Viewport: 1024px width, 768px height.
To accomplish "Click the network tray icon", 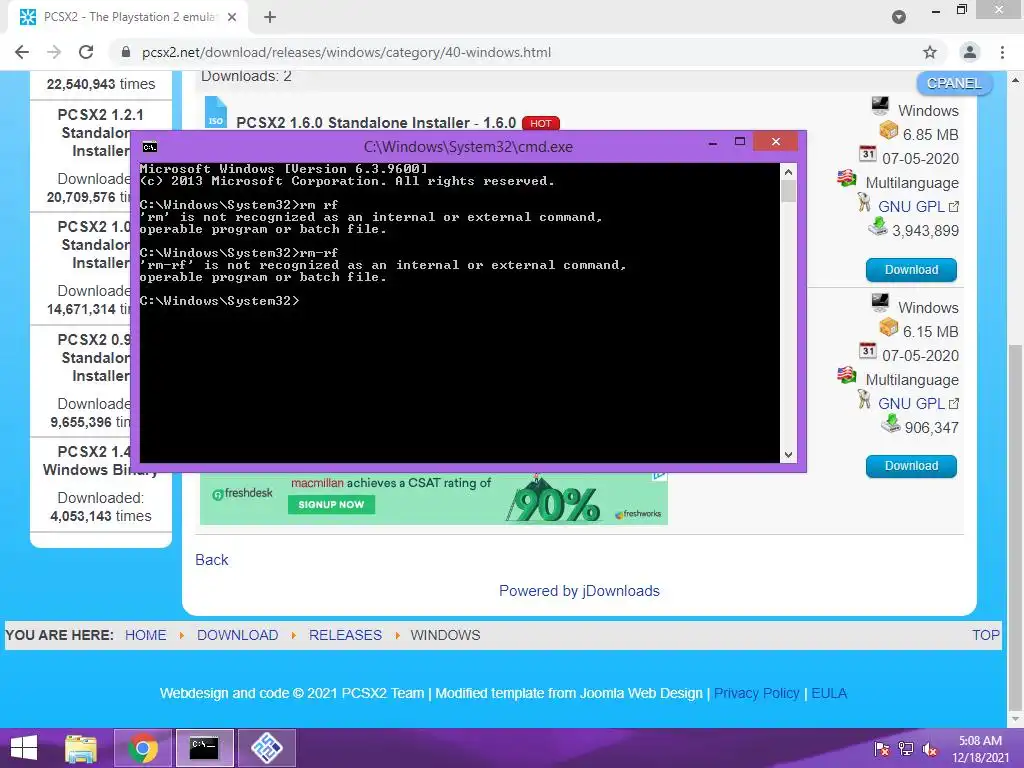I will [906, 749].
